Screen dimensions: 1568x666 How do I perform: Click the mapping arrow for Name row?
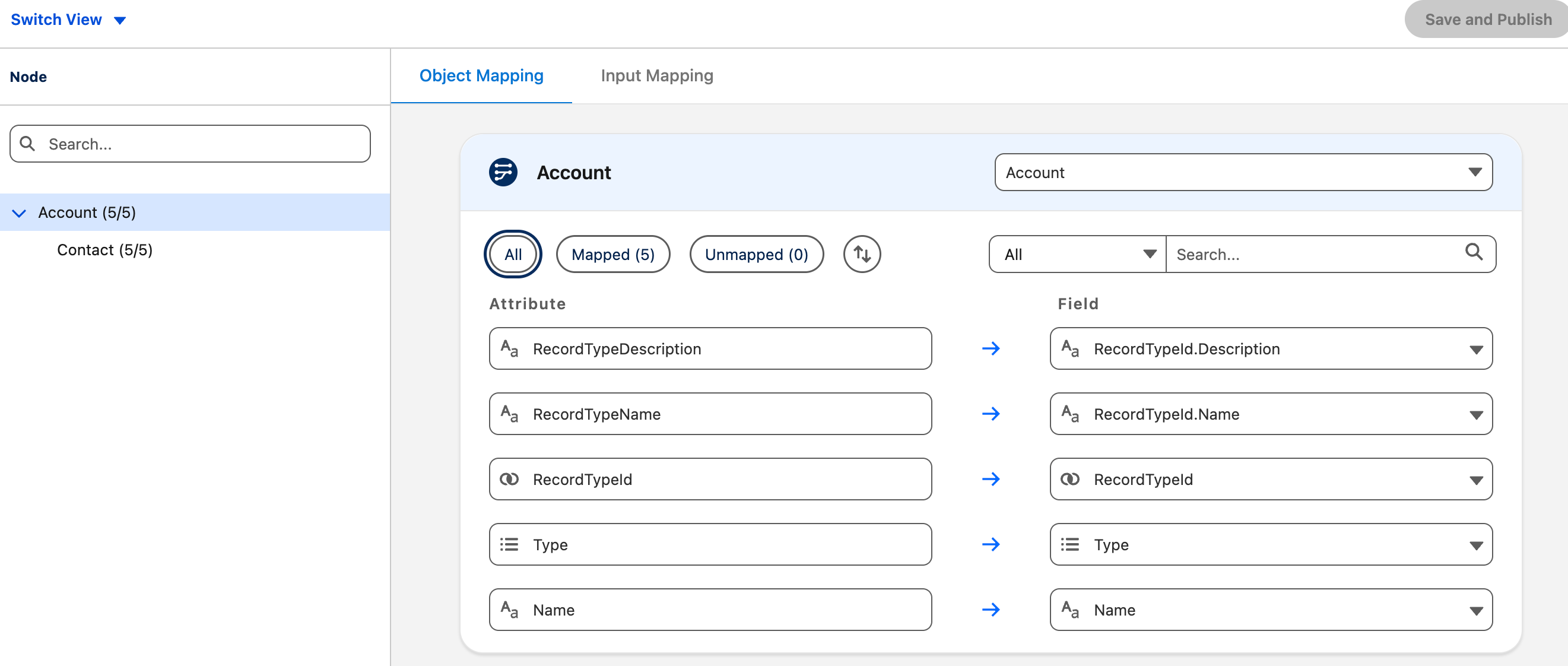[x=991, y=610]
